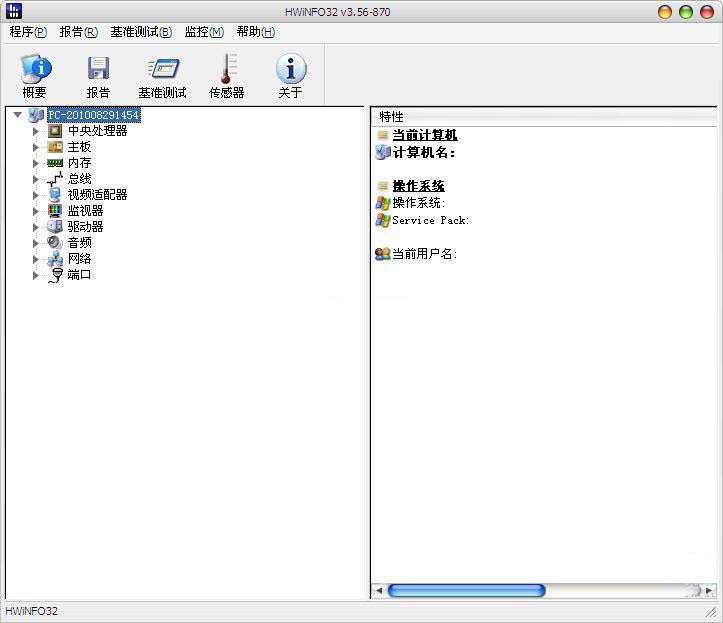723x623 pixels.
Task: Open the 监控(M) menu
Action: [x=204, y=32]
